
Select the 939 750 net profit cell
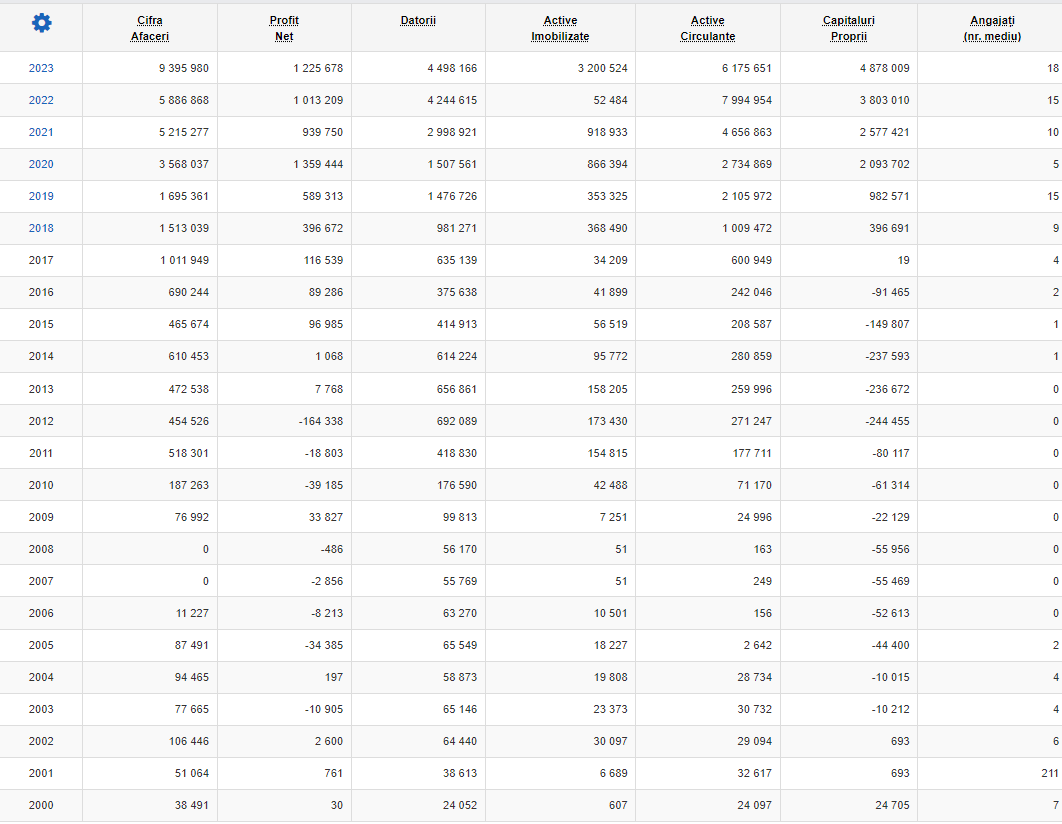point(284,132)
